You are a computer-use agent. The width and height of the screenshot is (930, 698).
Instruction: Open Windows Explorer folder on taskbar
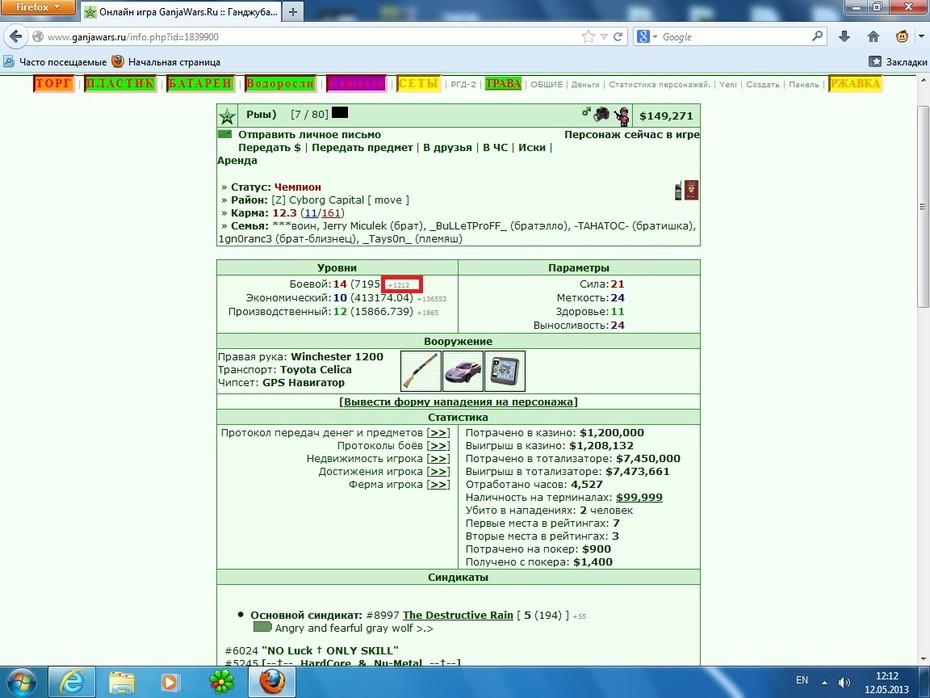[x=121, y=682]
